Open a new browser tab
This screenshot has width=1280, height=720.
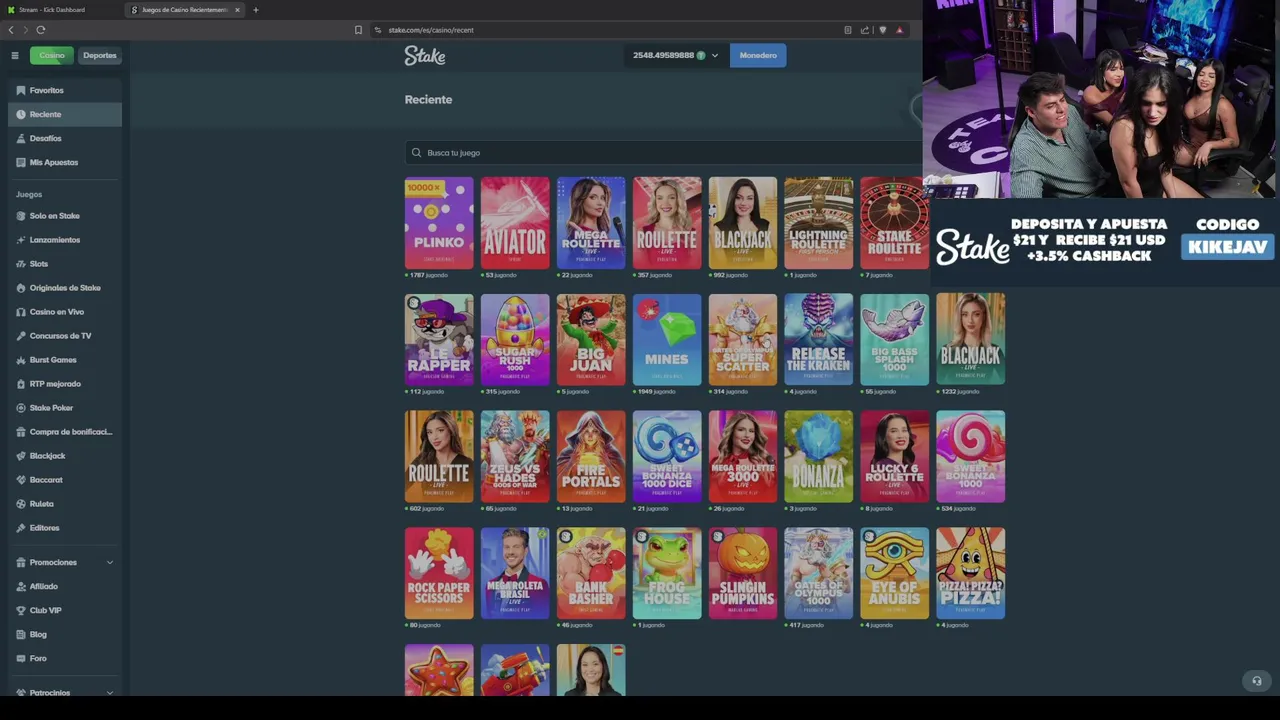pyautogui.click(x=255, y=10)
